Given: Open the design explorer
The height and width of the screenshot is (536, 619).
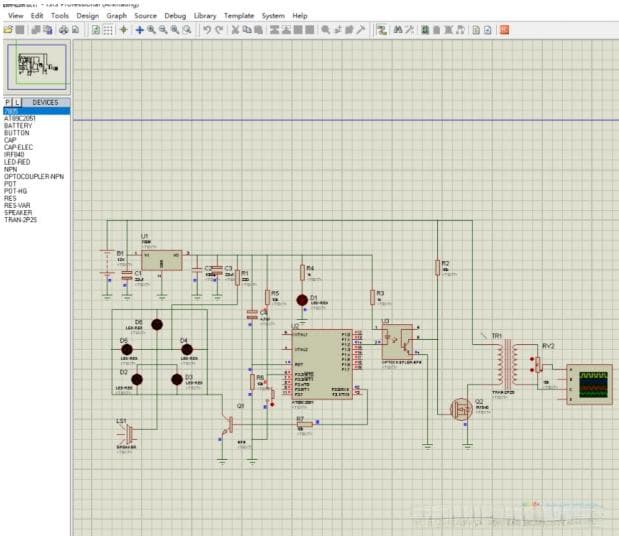Looking at the screenshot, I should coord(425,30).
